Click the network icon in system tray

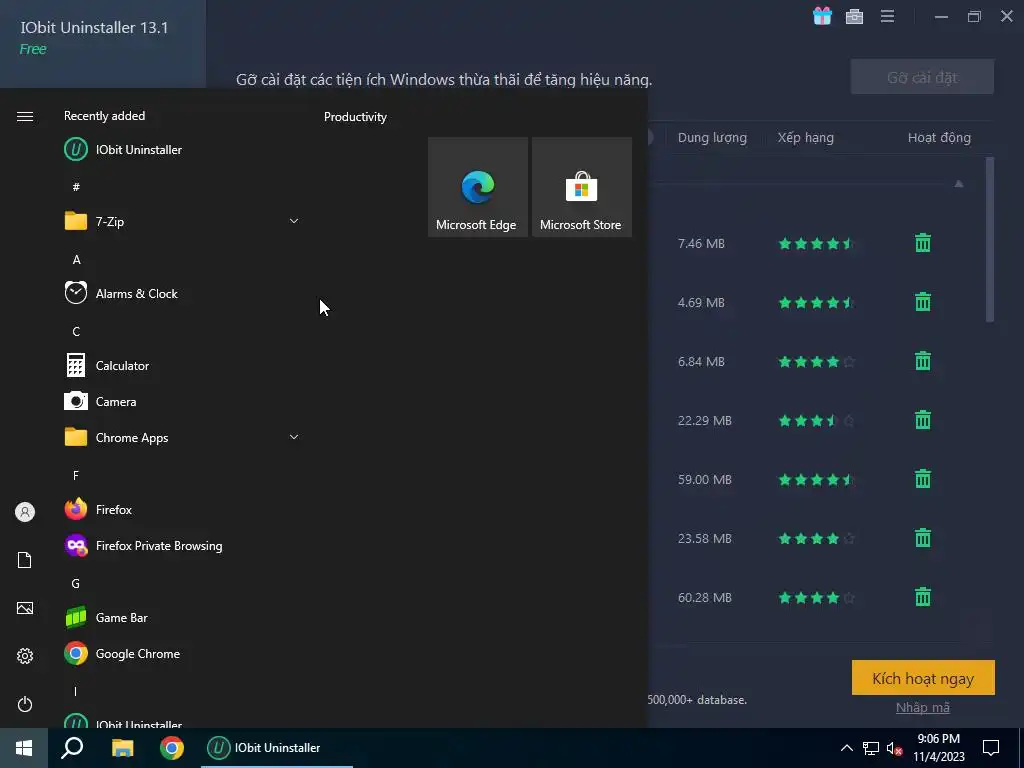point(871,748)
